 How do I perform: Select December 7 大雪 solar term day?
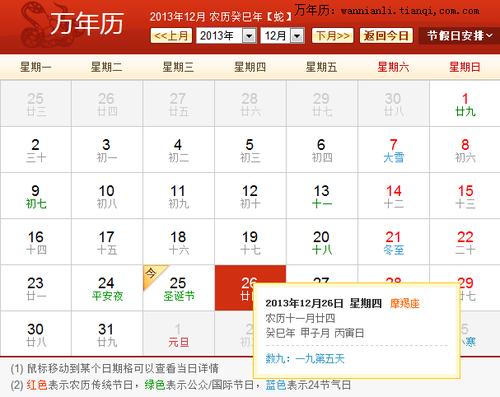(x=393, y=150)
